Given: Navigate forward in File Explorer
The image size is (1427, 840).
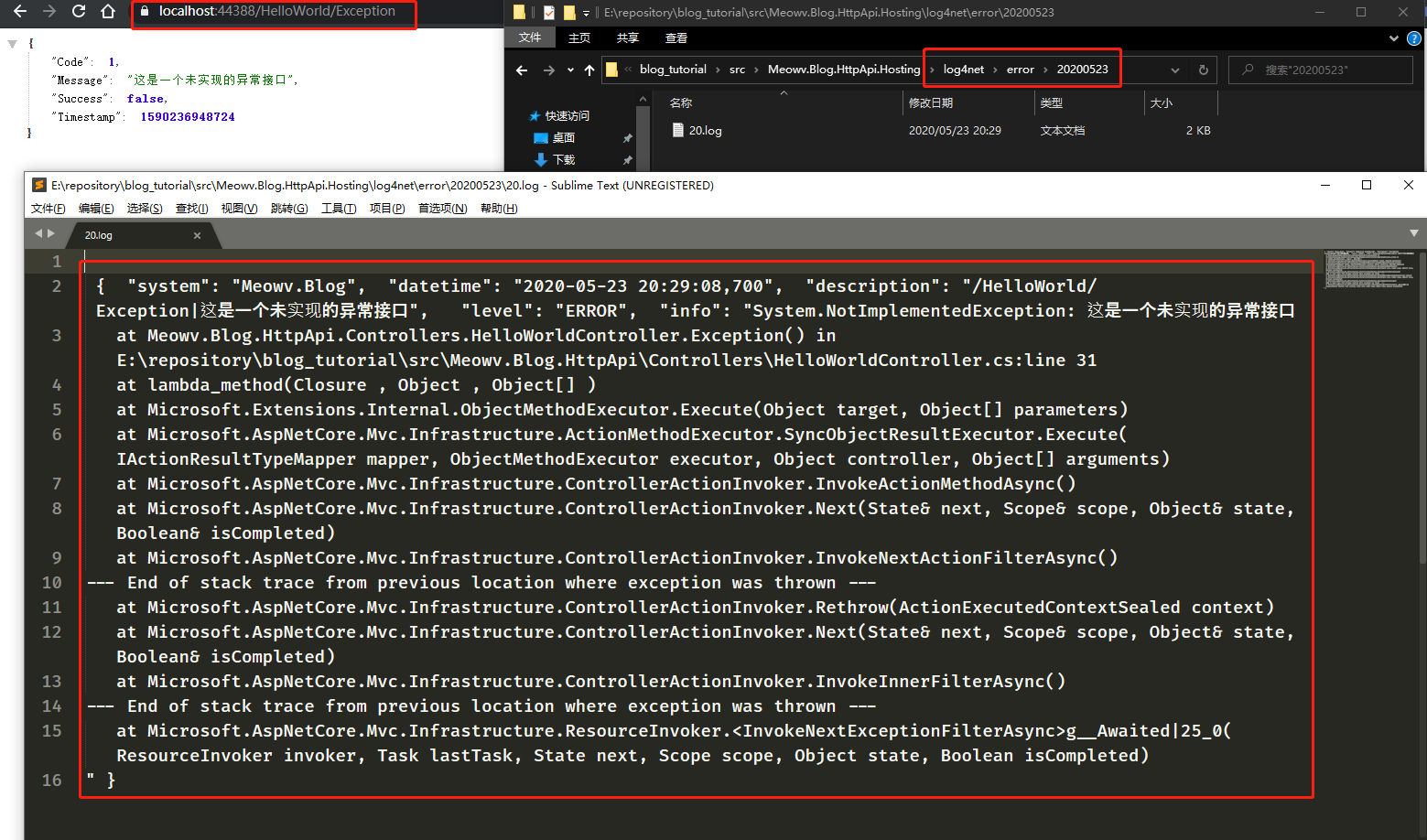Looking at the screenshot, I should click(x=549, y=70).
